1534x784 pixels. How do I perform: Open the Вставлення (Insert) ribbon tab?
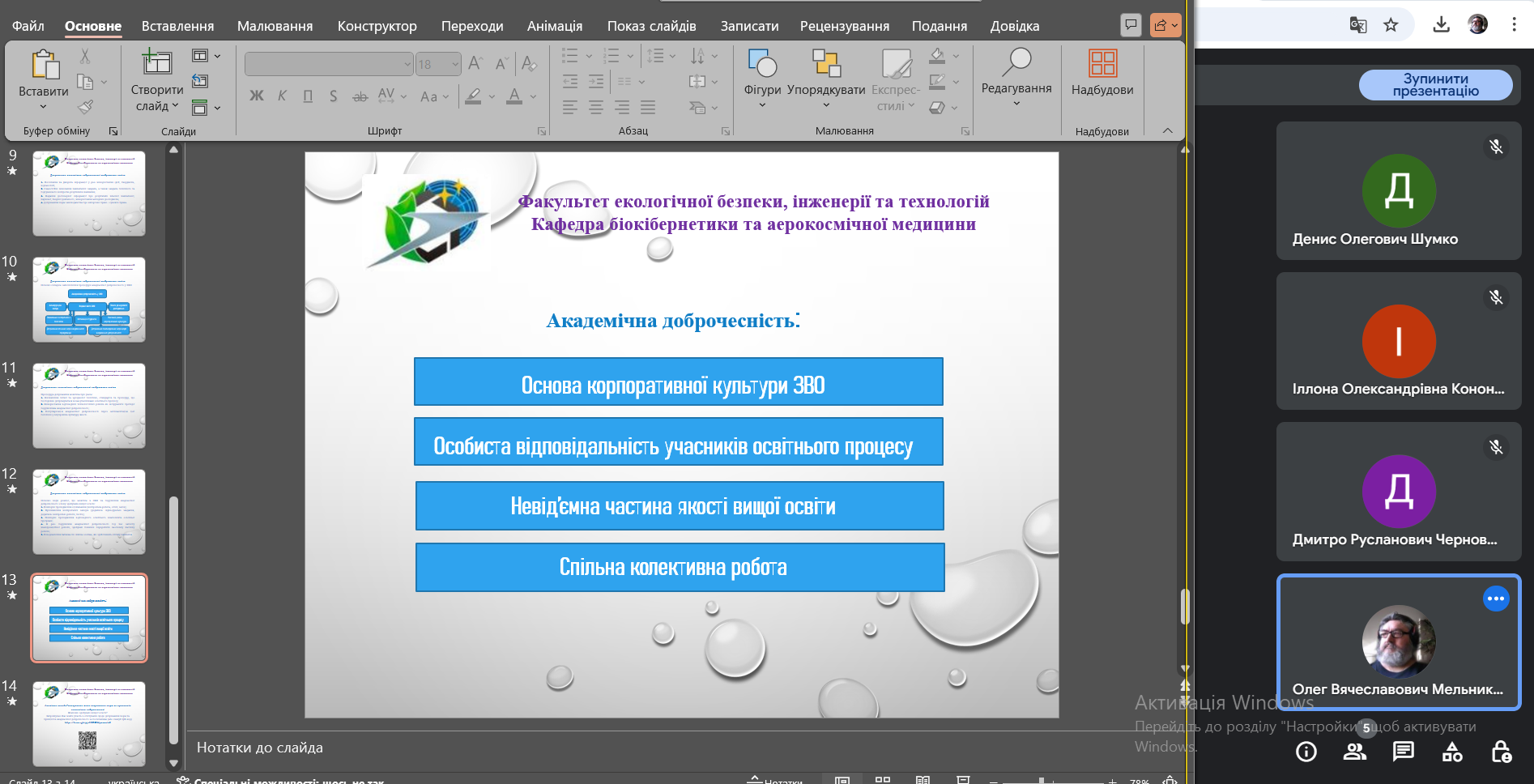click(x=177, y=26)
